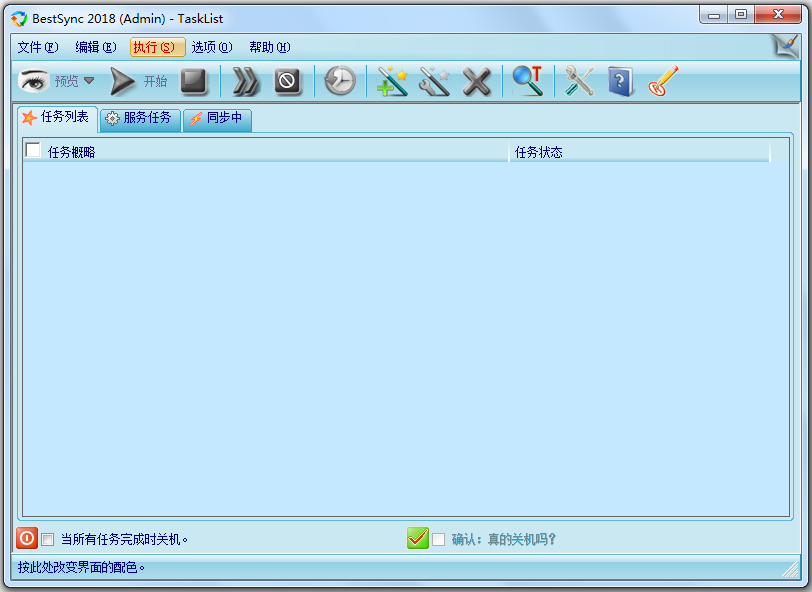Open the clock schedule icon
This screenshot has width=812, height=592.
pyautogui.click(x=340, y=81)
